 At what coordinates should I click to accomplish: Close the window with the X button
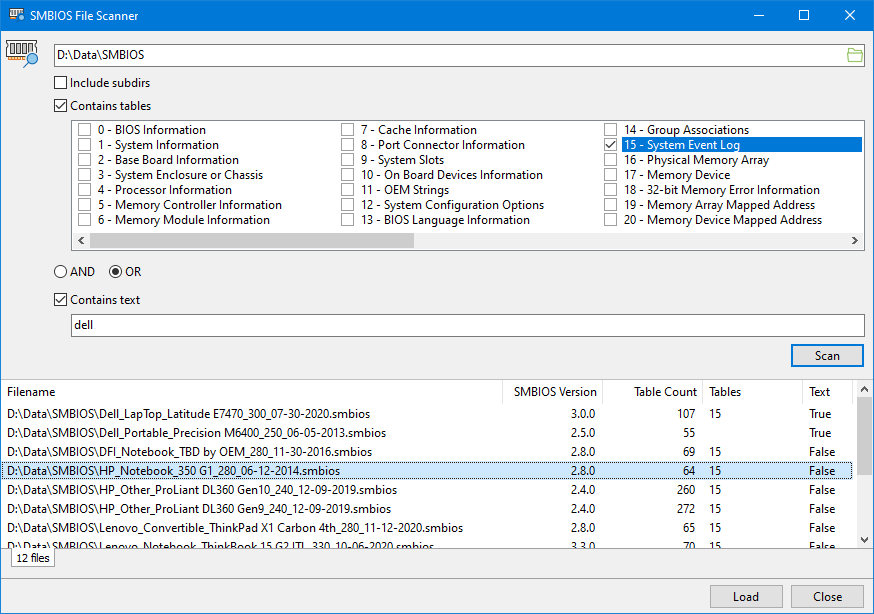849,15
